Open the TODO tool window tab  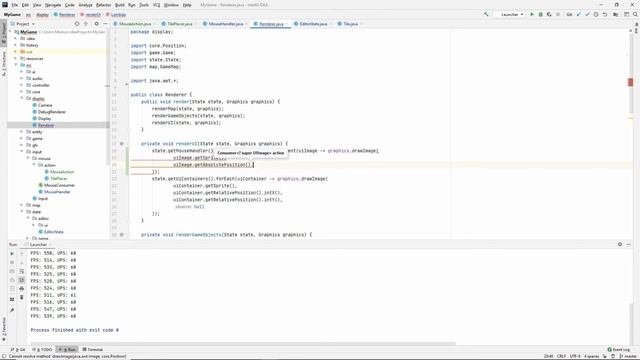(42, 349)
